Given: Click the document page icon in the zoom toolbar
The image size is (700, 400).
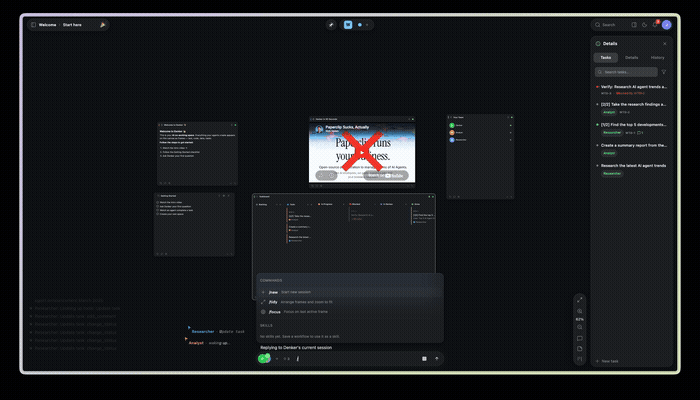Looking at the screenshot, I should click(x=579, y=349).
